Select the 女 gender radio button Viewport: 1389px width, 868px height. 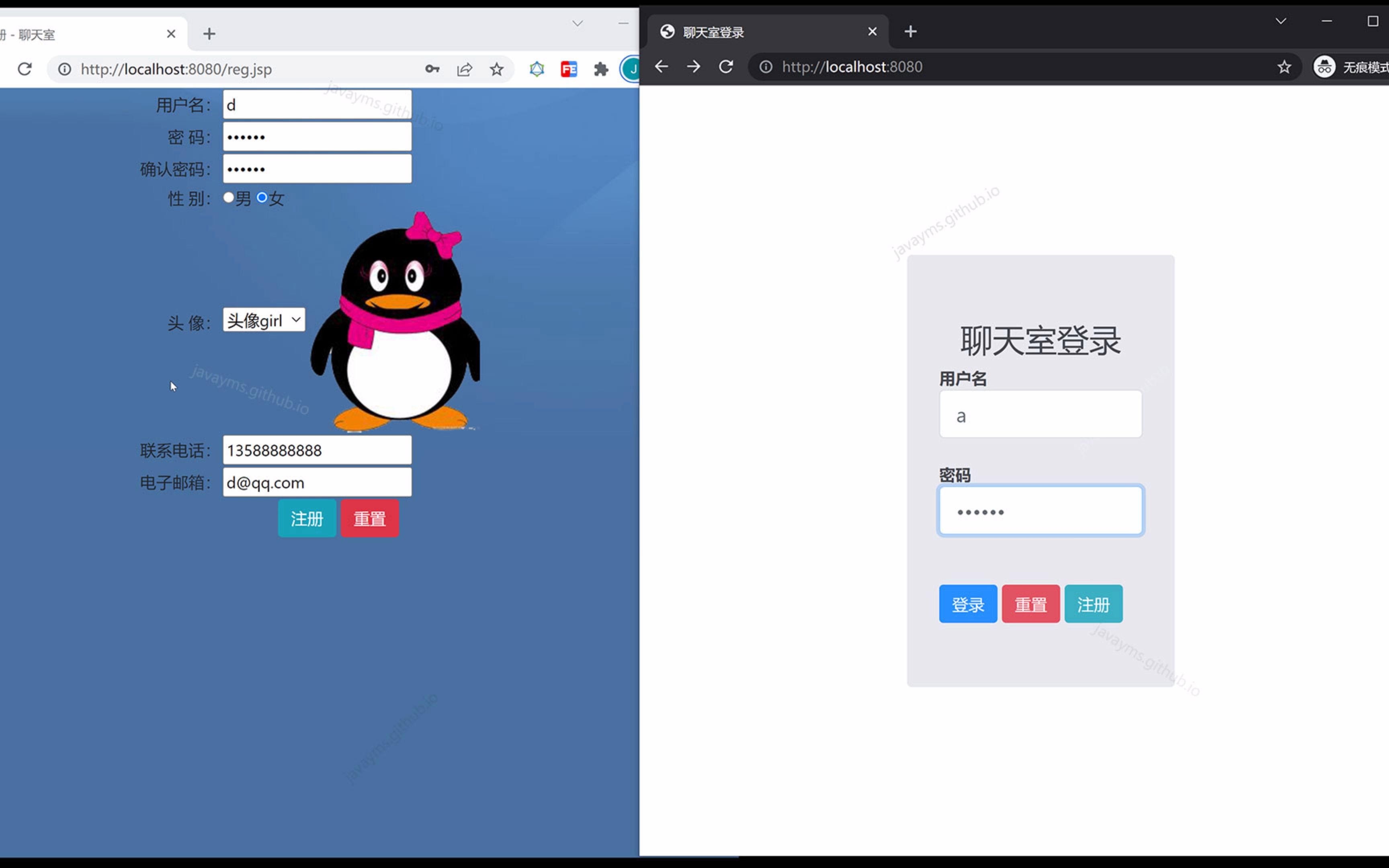[x=262, y=197]
